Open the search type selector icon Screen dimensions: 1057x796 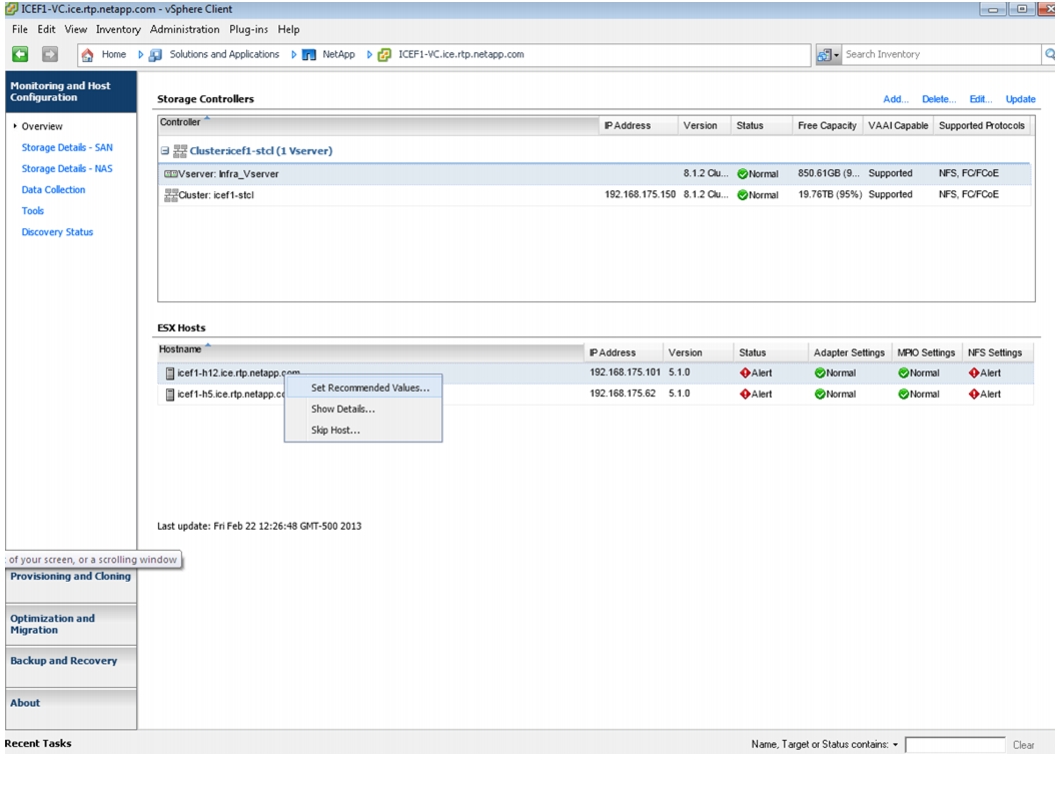[x=828, y=55]
